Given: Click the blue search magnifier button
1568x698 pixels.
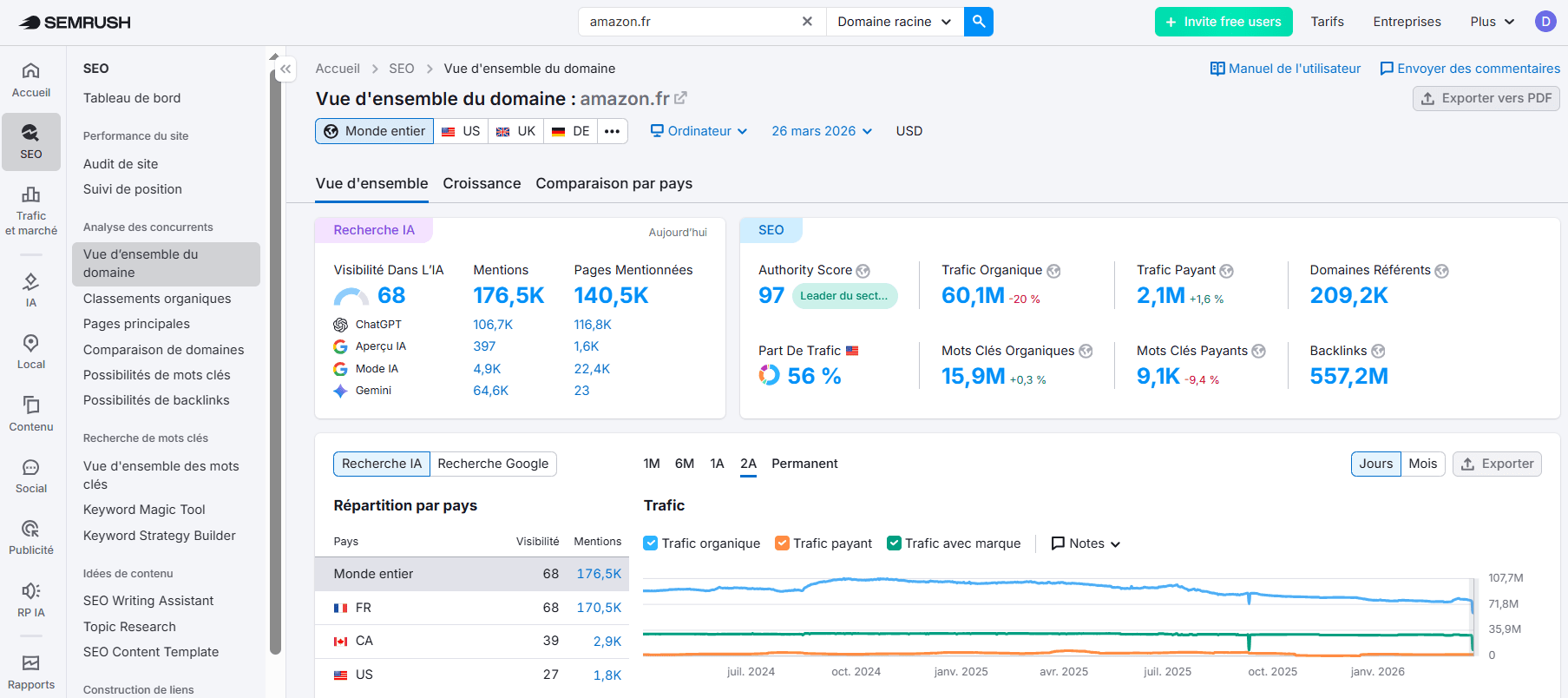Looking at the screenshot, I should [979, 22].
